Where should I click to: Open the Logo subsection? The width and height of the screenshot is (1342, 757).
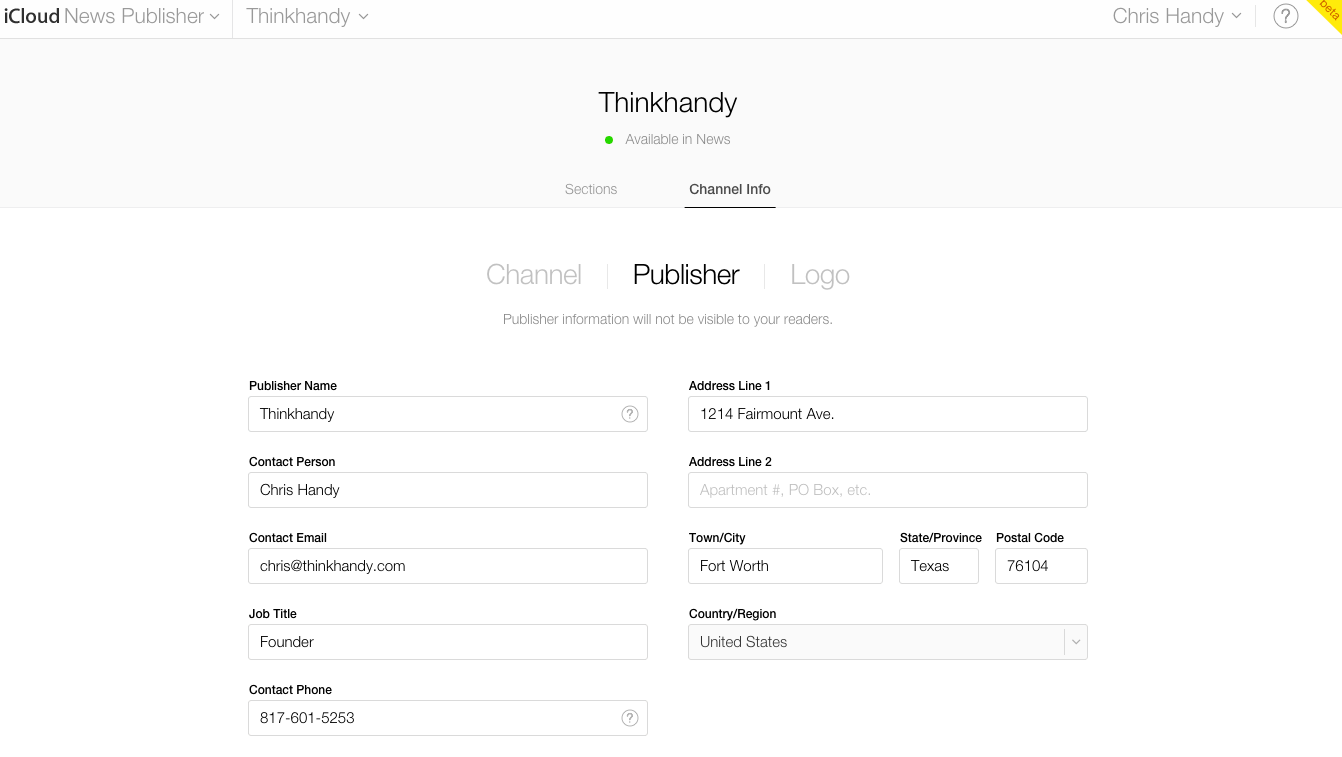click(x=820, y=275)
